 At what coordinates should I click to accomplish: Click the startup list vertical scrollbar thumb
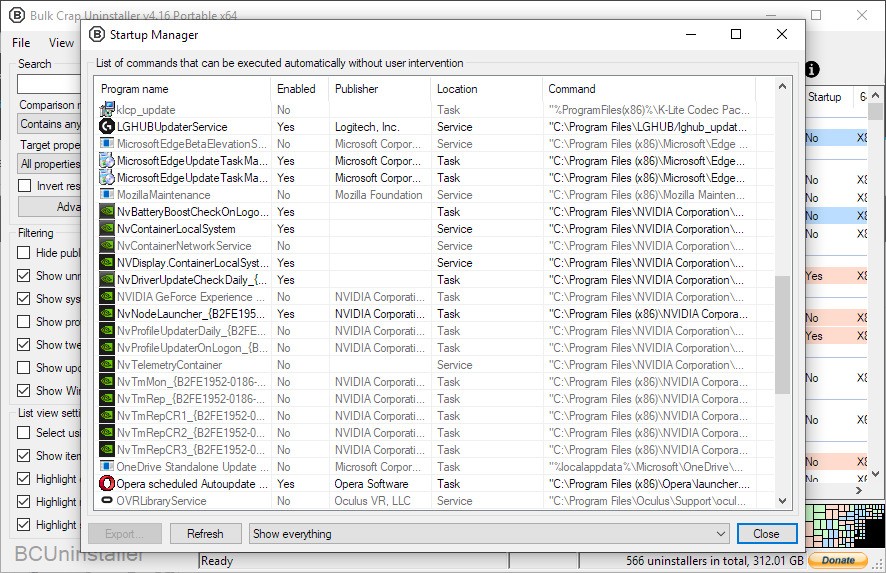782,335
